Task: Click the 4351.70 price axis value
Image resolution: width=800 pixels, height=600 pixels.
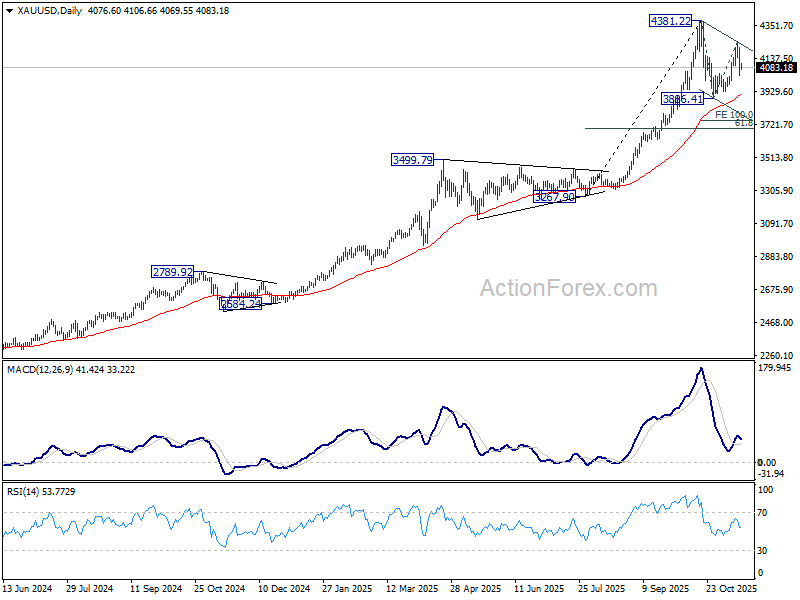Action: point(776,26)
